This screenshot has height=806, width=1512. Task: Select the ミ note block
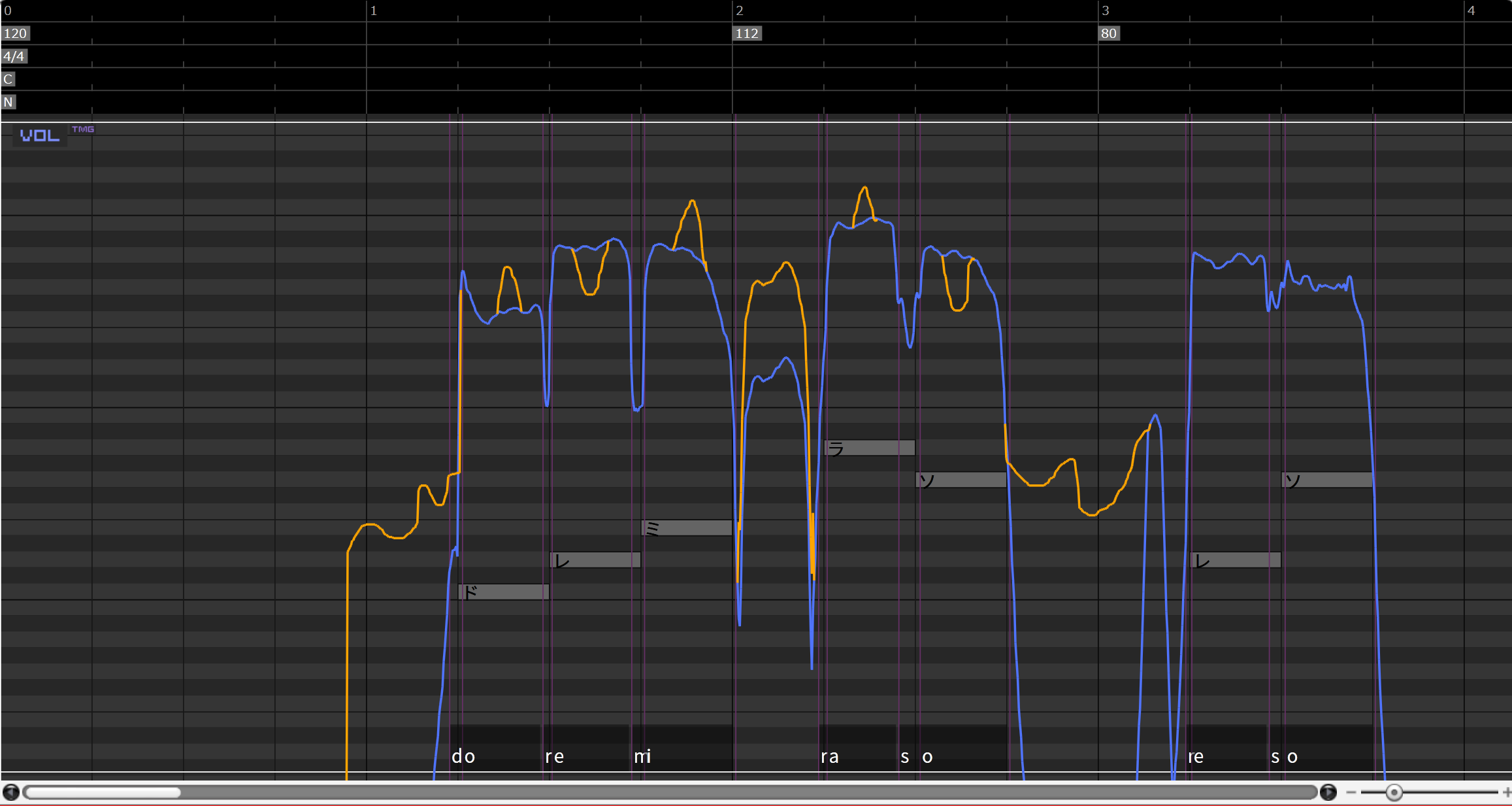click(687, 528)
